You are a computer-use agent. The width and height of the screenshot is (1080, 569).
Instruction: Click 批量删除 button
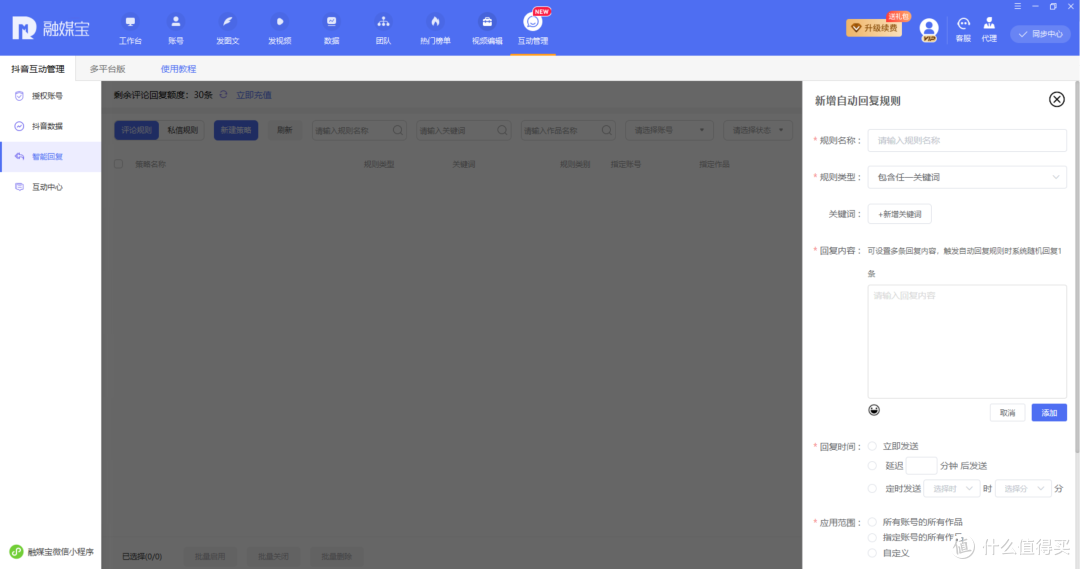(x=336, y=557)
